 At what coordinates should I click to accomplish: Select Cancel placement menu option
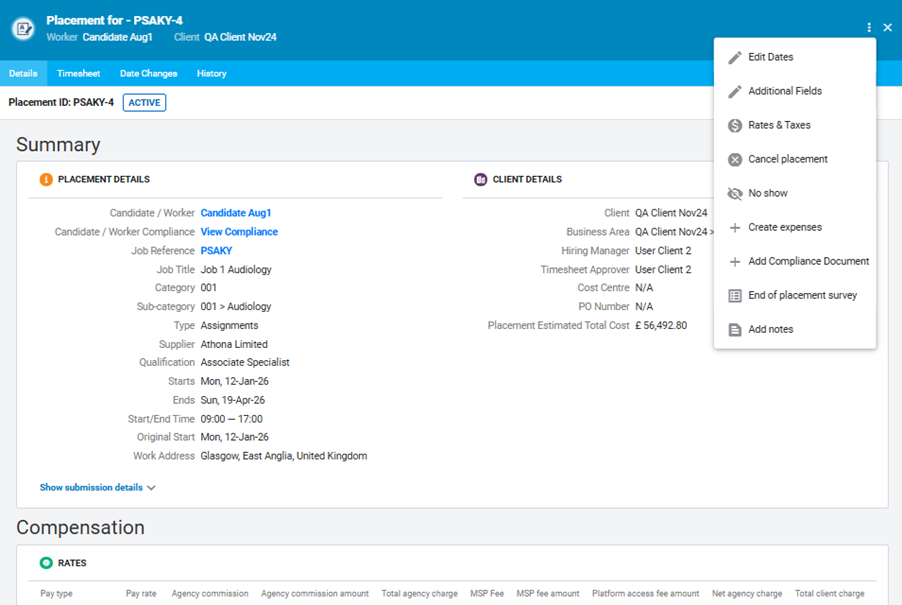(794, 159)
